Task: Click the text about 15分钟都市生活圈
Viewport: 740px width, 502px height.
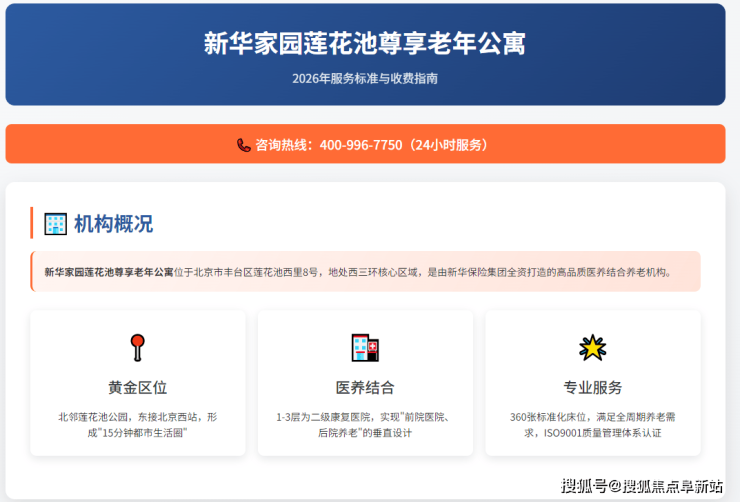Action: click(137, 425)
